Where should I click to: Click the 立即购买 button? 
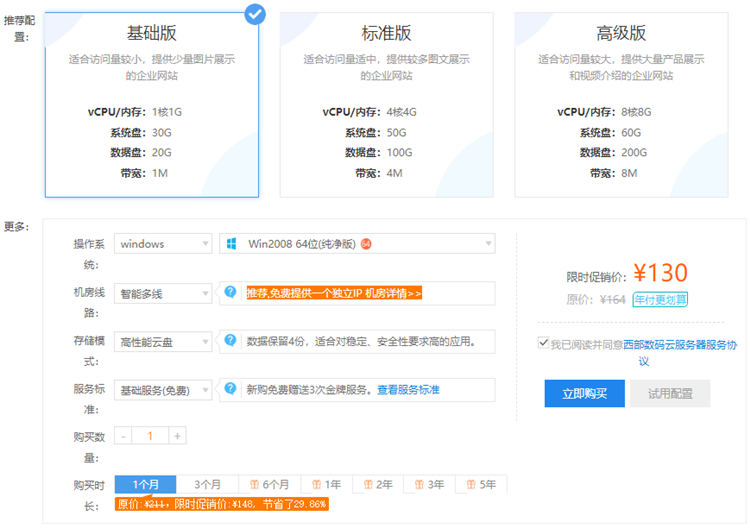pos(584,393)
